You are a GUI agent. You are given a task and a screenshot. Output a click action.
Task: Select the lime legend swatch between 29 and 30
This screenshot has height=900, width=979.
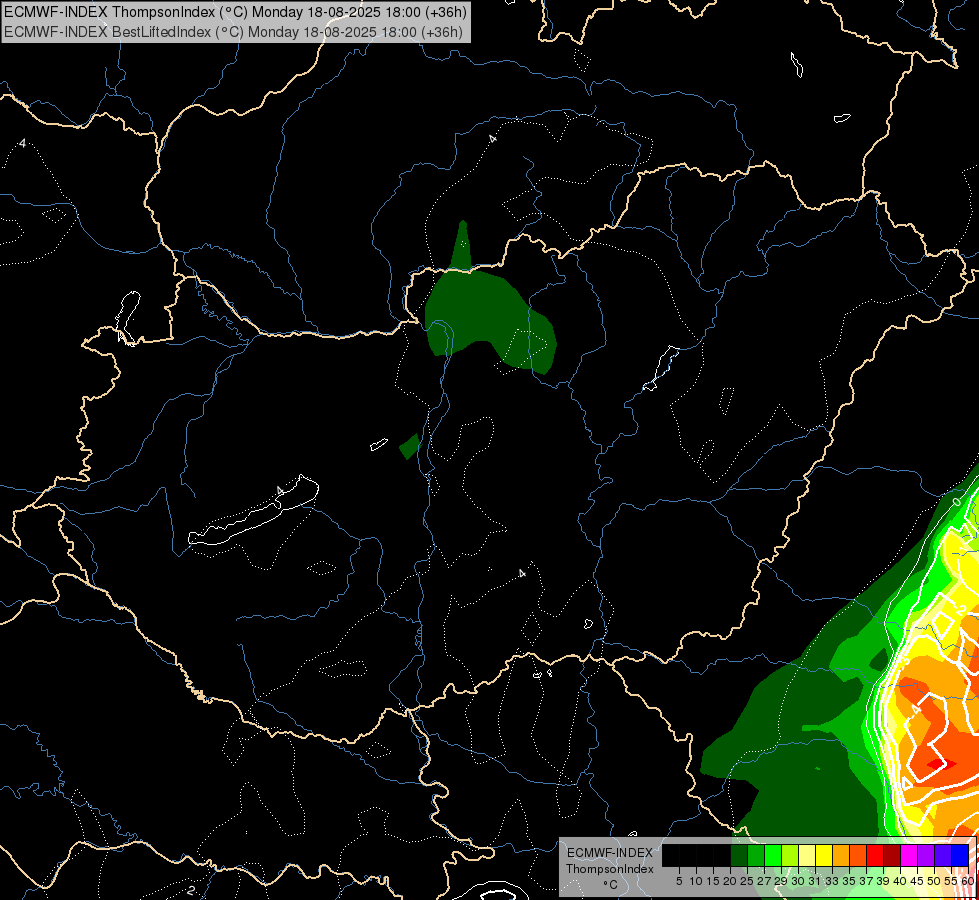coord(790,856)
